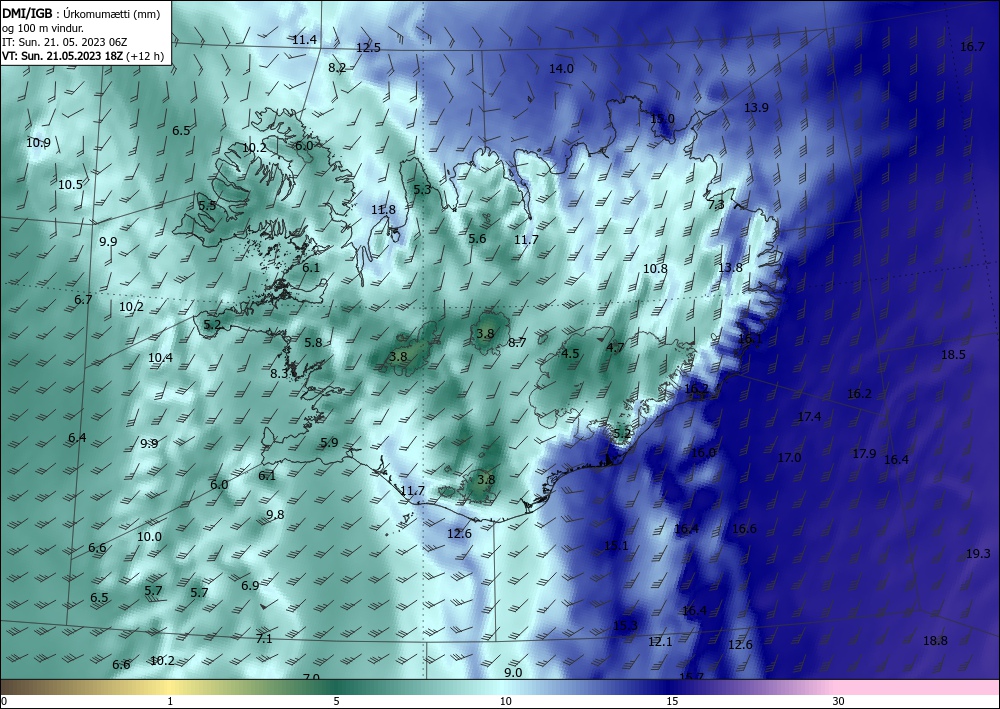Click the map value 11.8
Screen dimensions: 1000x709
point(383,210)
